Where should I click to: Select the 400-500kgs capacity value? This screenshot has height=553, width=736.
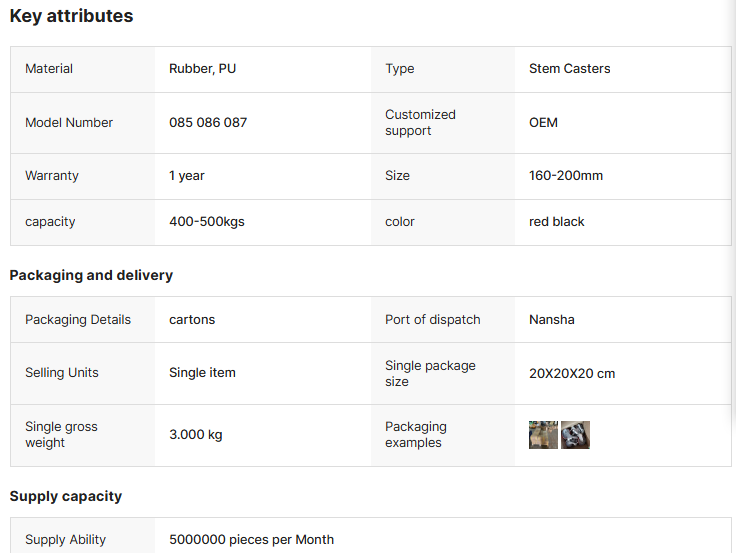(207, 222)
